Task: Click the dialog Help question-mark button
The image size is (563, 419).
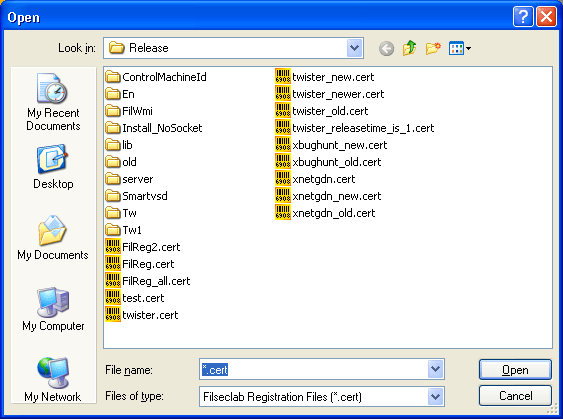Action: [x=523, y=17]
